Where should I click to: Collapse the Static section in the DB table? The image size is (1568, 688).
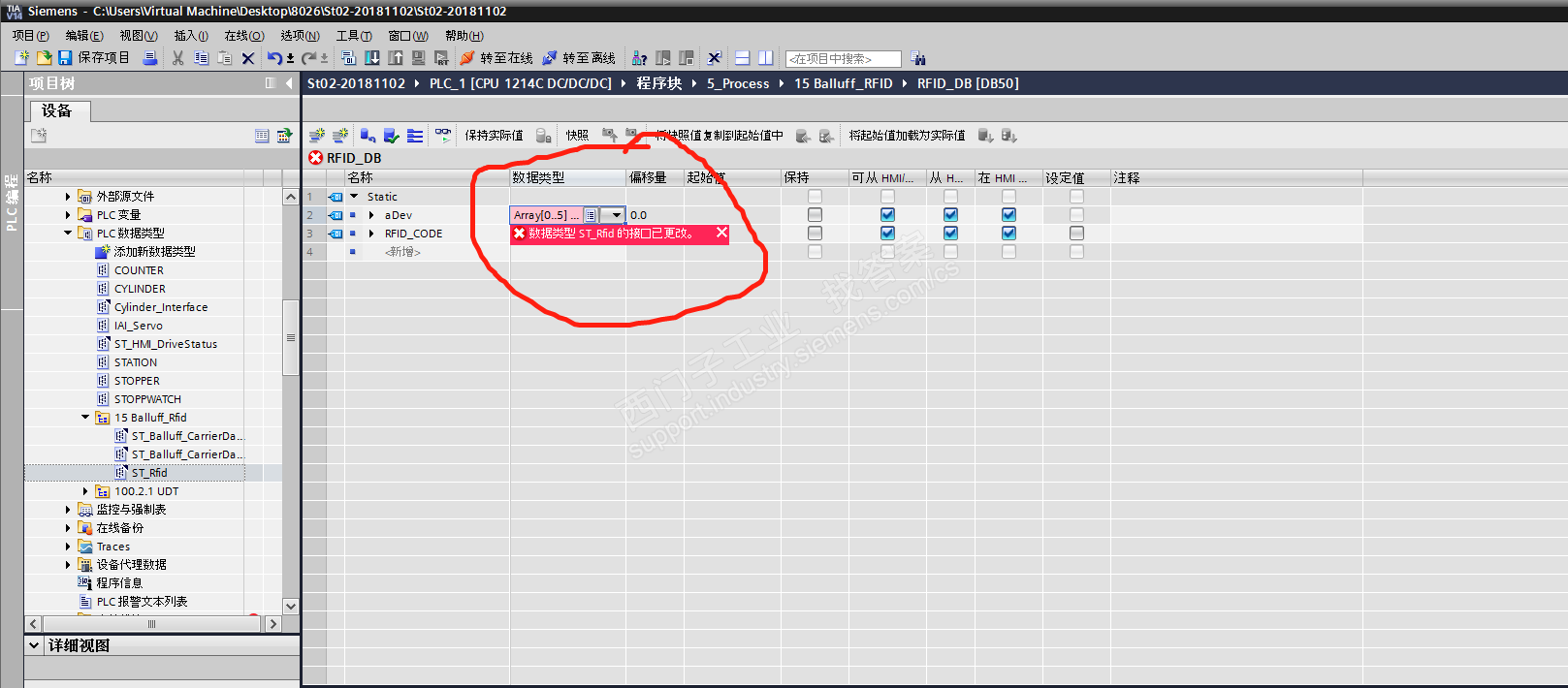click(x=355, y=197)
